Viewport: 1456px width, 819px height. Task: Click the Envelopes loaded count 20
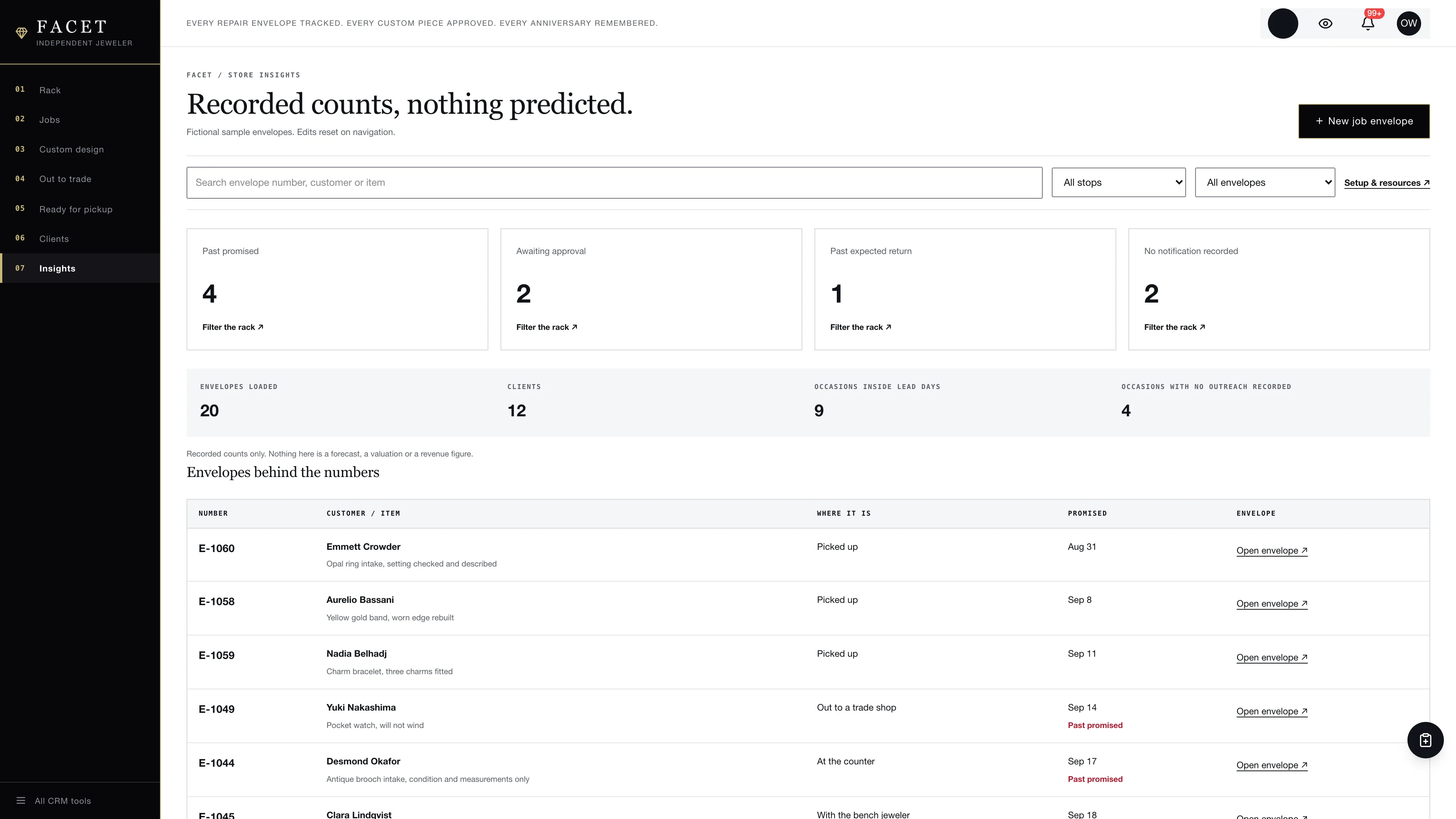209,411
